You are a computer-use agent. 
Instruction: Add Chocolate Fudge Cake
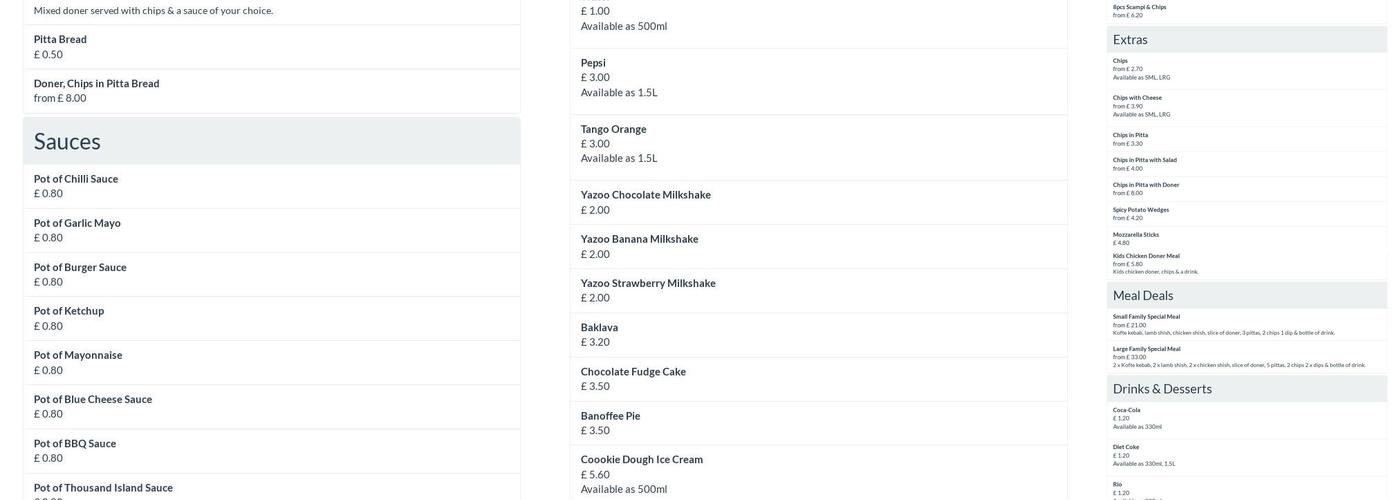tap(633, 371)
